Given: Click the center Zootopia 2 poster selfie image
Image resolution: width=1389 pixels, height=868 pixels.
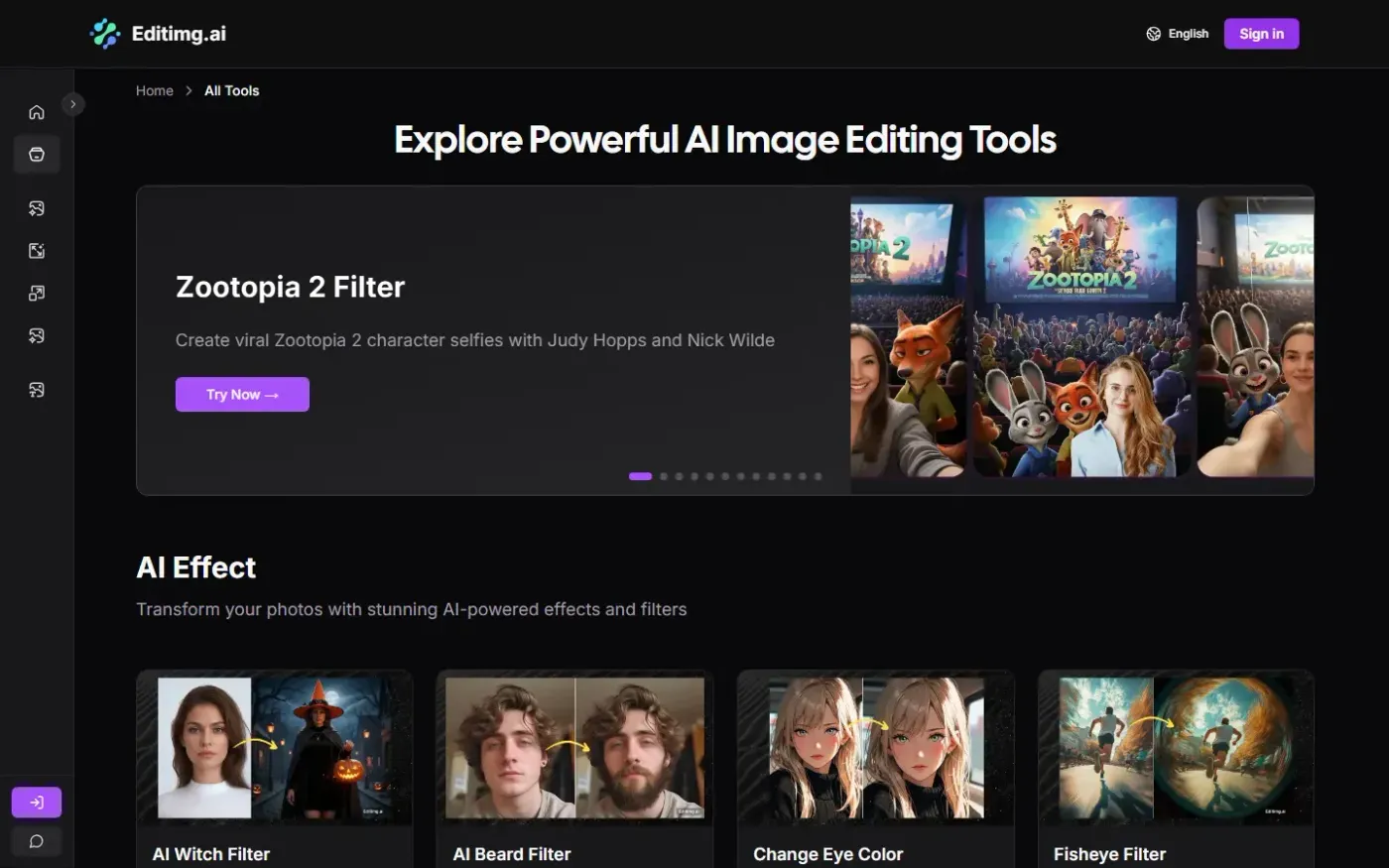Looking at the screenshot, I should [x=1080, y=336].
